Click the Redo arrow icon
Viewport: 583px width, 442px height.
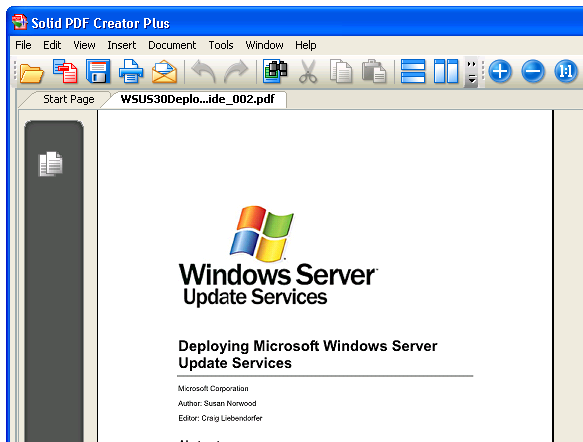tap(236, 71)
